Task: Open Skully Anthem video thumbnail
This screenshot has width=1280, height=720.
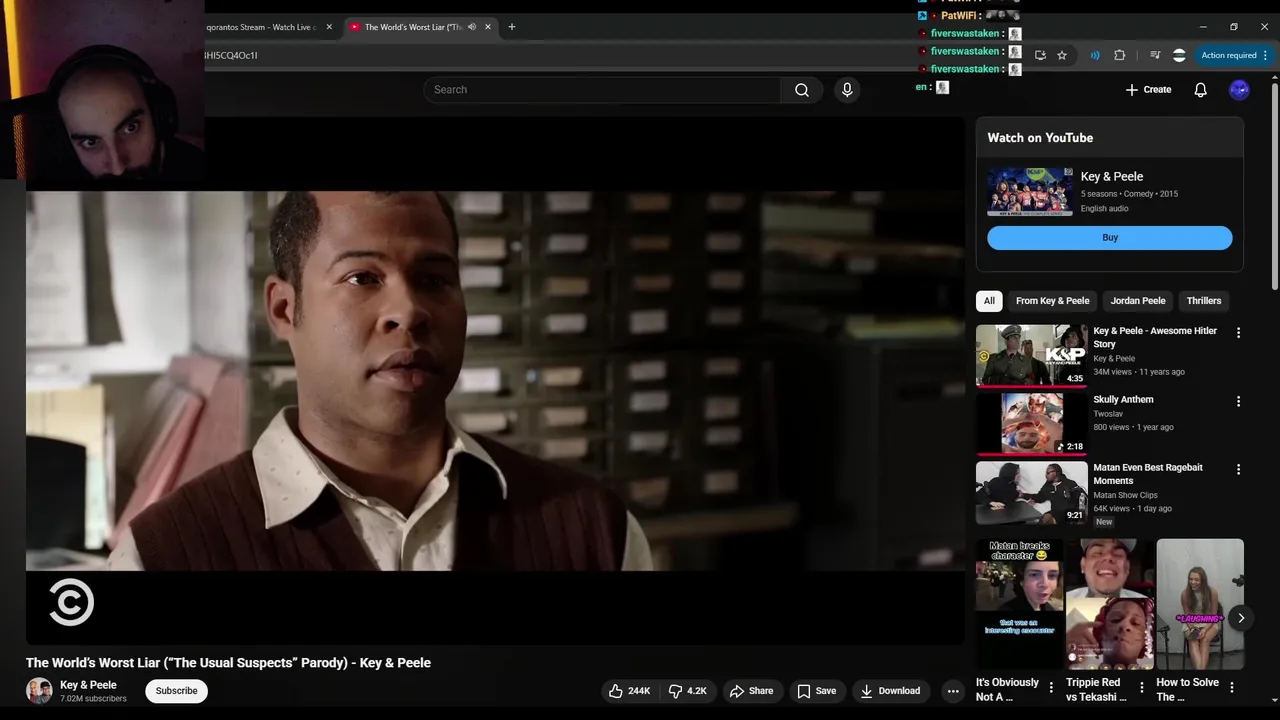Action: click(1031, 423)
